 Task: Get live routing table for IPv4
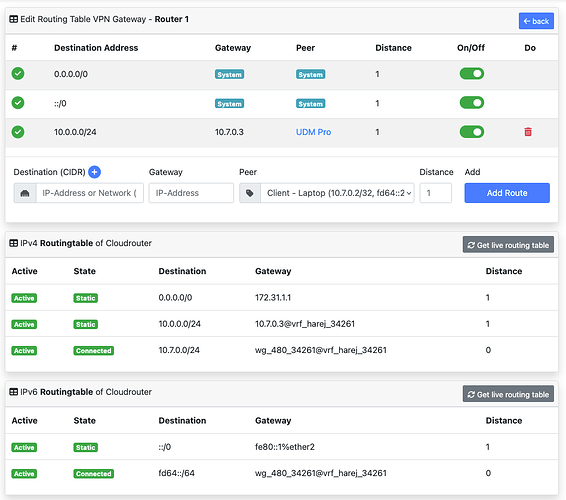point(508,245)
